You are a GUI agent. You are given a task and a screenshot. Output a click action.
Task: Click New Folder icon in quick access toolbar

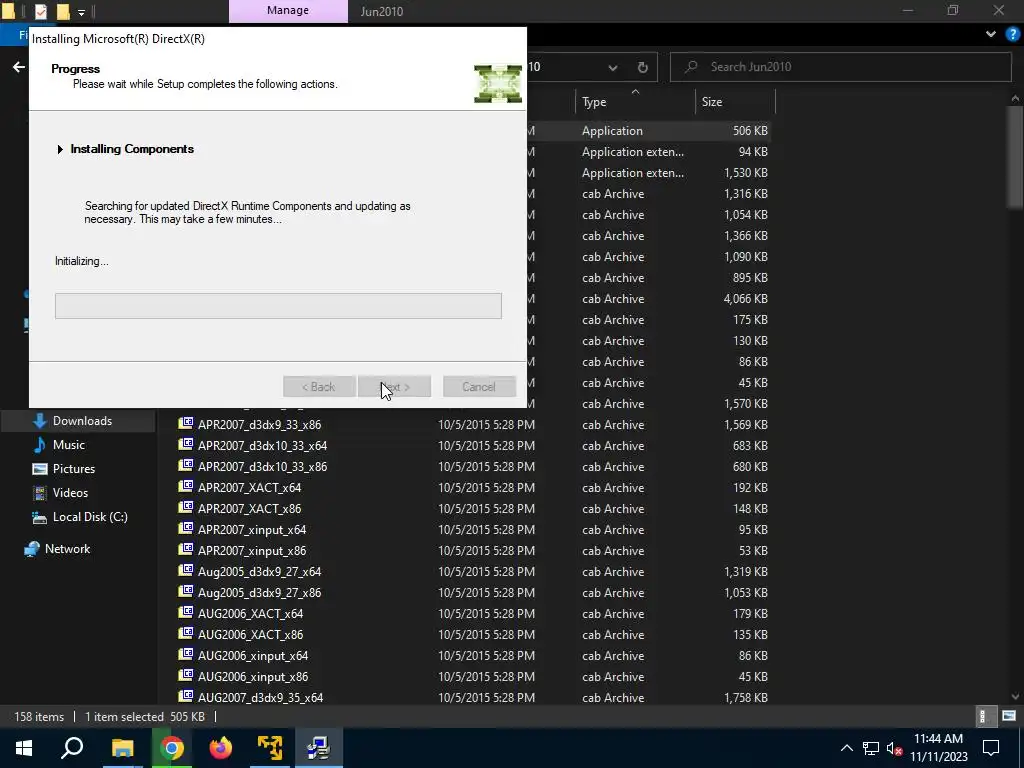coord(63,12)
